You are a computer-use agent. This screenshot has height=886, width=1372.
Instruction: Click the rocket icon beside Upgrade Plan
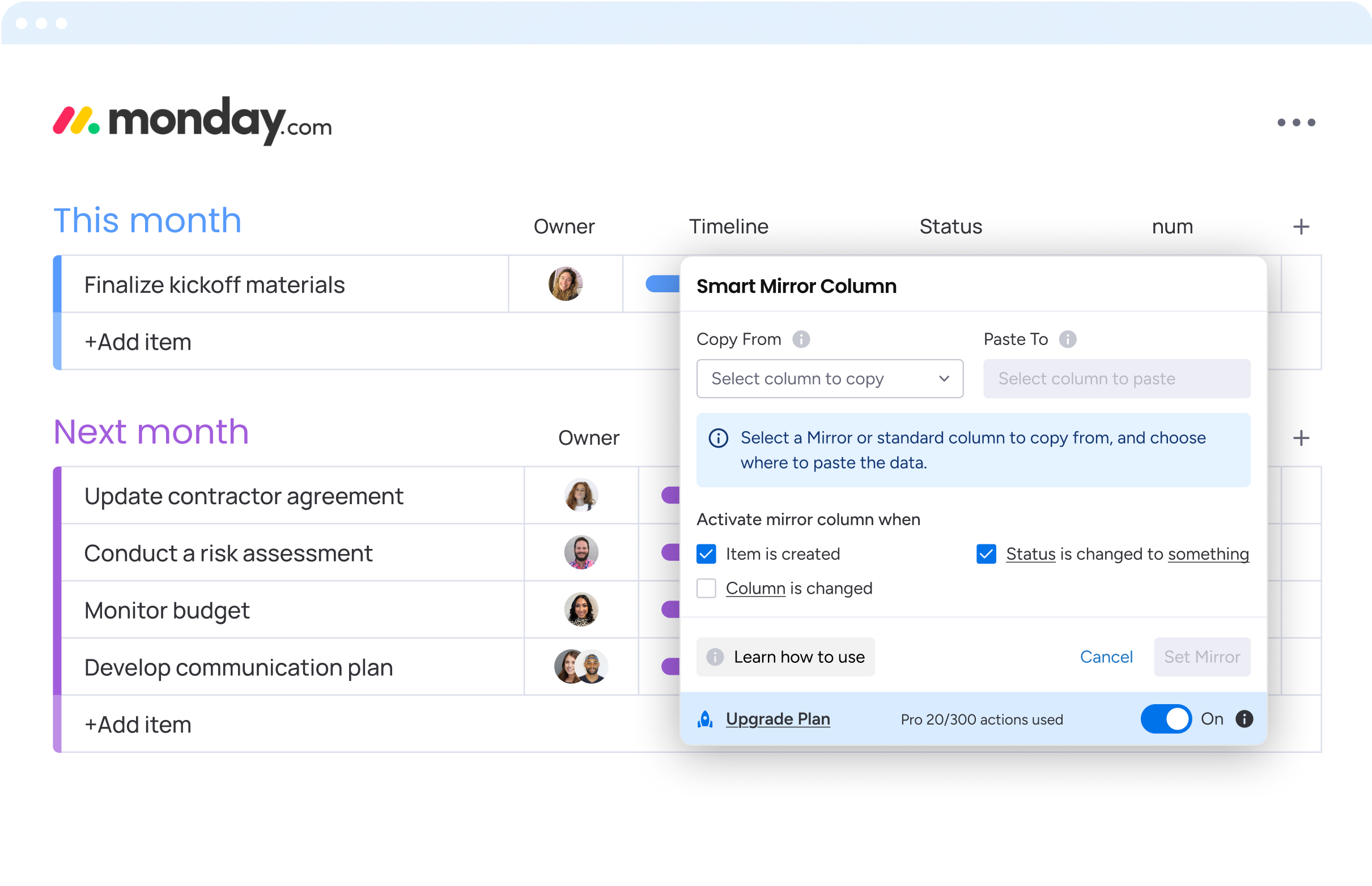point(705,719)
